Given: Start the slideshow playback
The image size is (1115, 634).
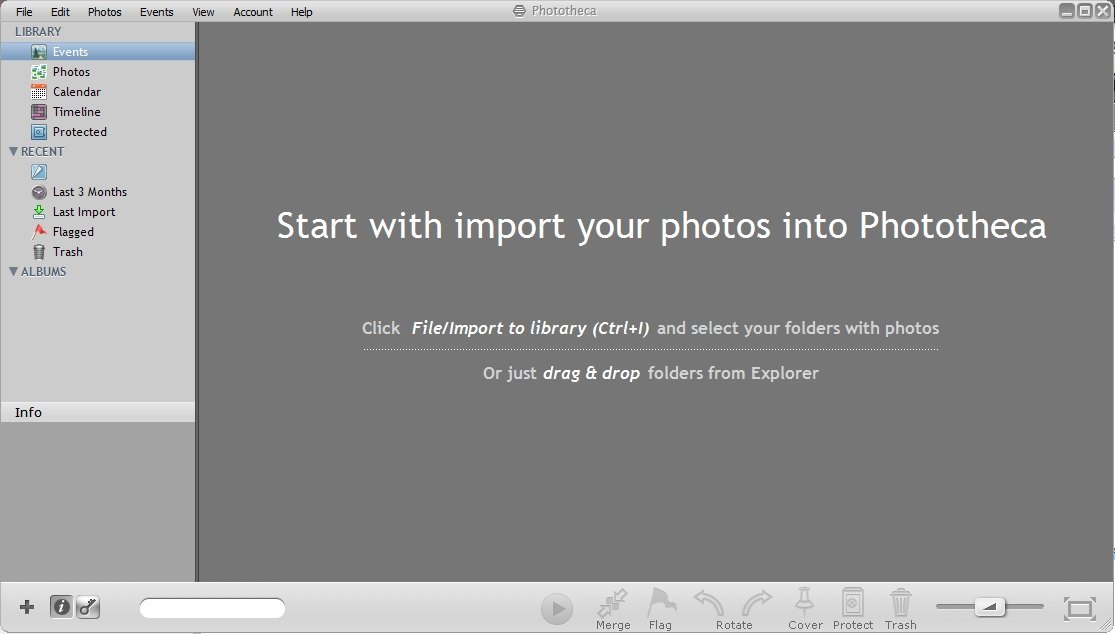Looking at the screenshot, I should click(x=557, y=607).
